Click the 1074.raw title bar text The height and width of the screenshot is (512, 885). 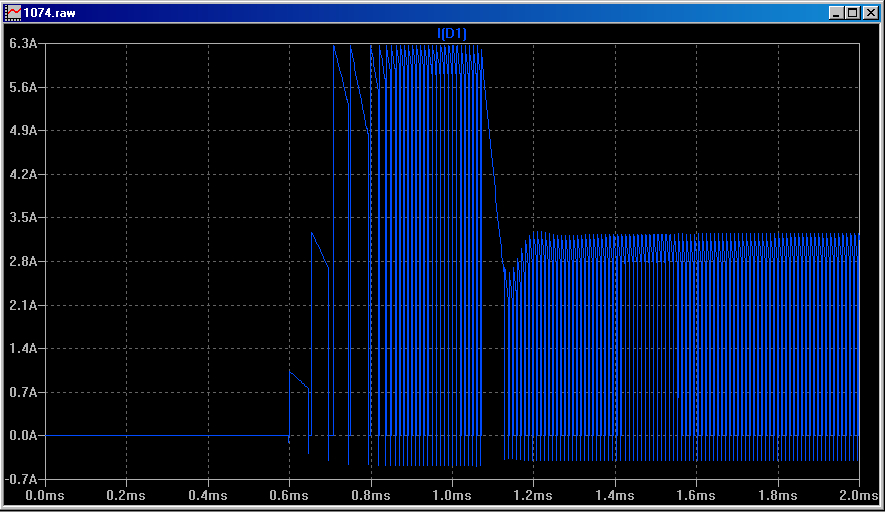coord(50,13)
